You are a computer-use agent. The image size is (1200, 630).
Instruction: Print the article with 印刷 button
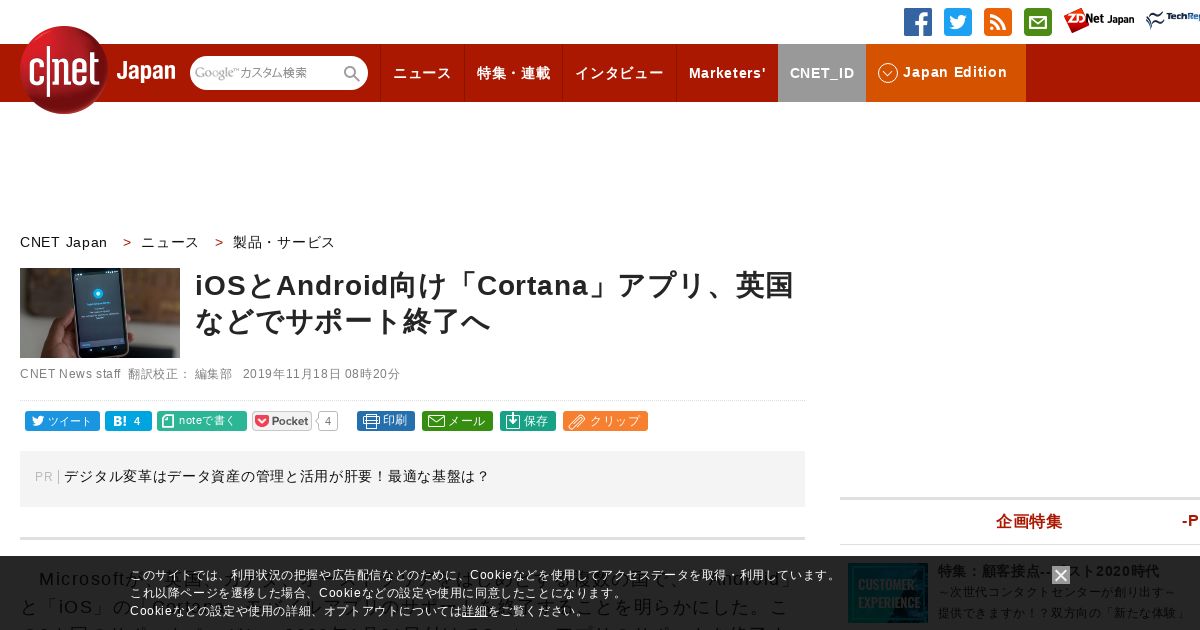pos(386,421)
